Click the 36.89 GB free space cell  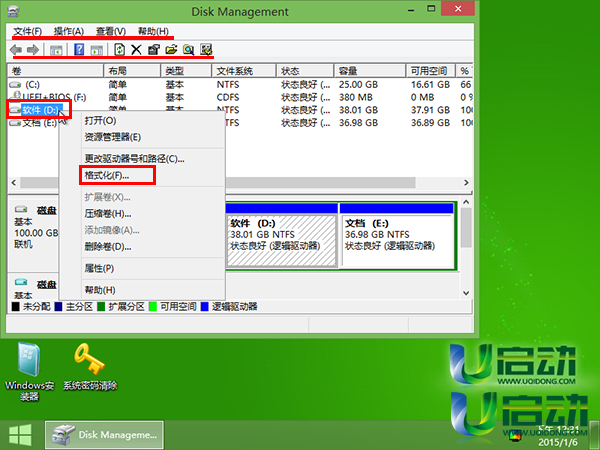[430, 123]
